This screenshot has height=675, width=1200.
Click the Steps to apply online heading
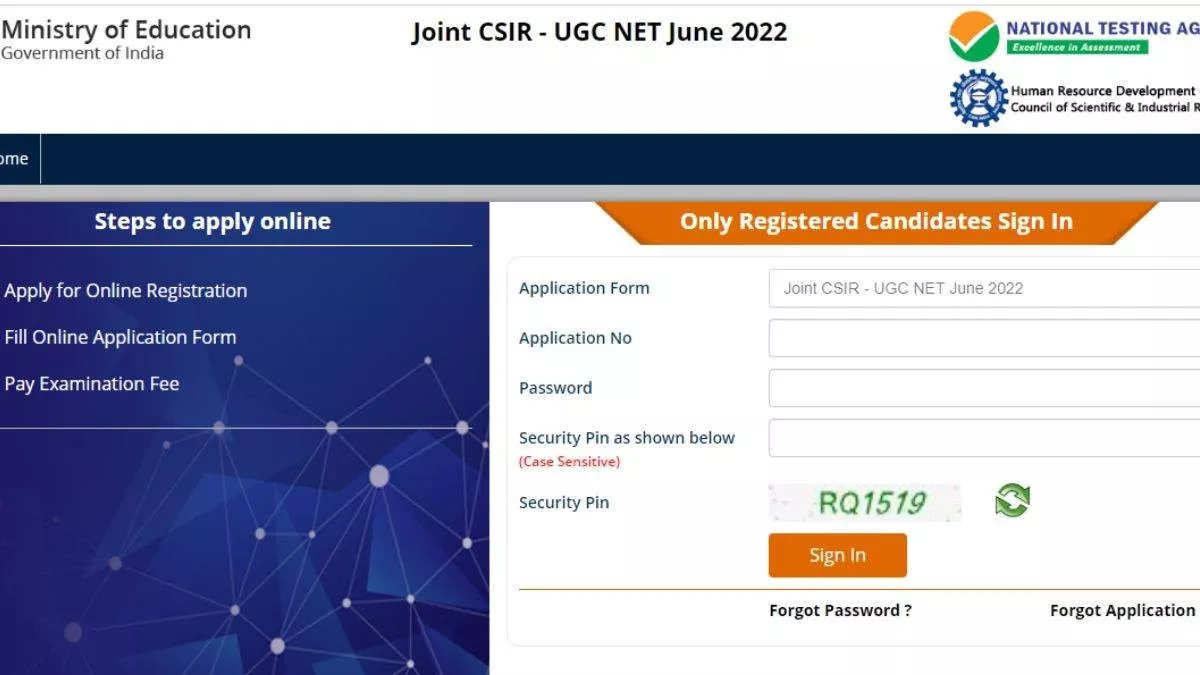[212, 221]
